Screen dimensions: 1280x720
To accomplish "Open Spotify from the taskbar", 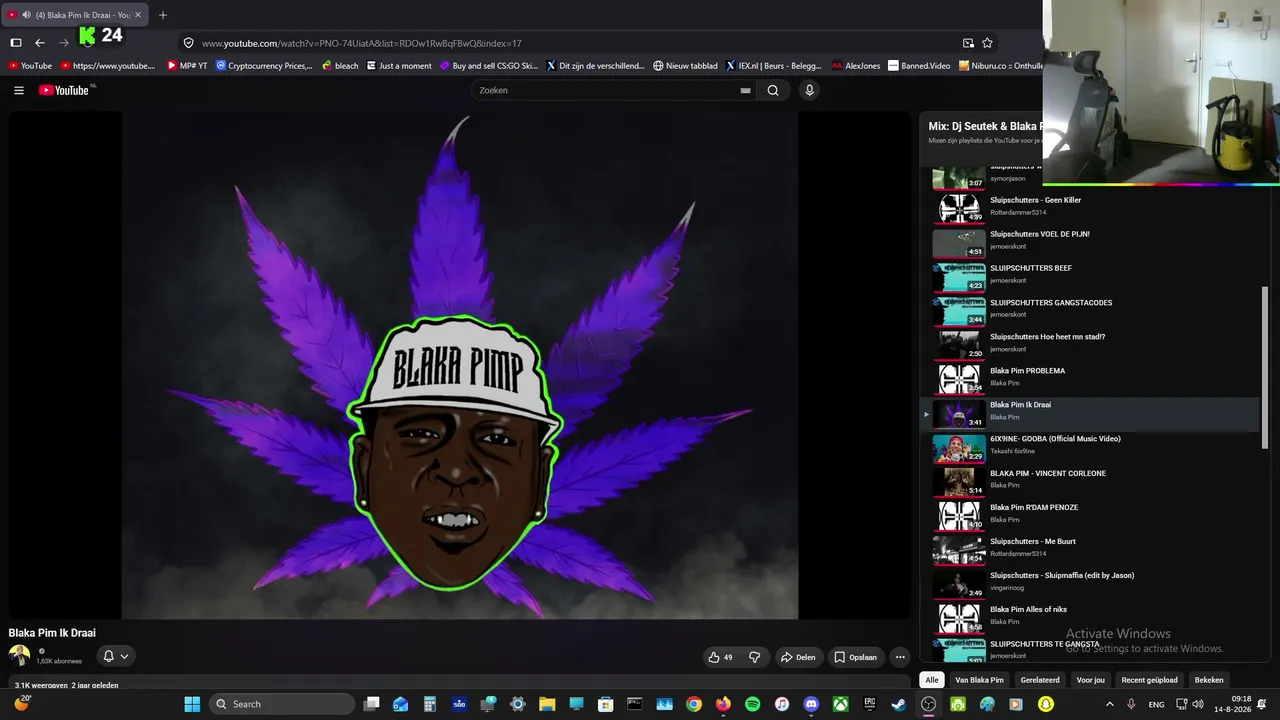I will click(x=753, y=704).
